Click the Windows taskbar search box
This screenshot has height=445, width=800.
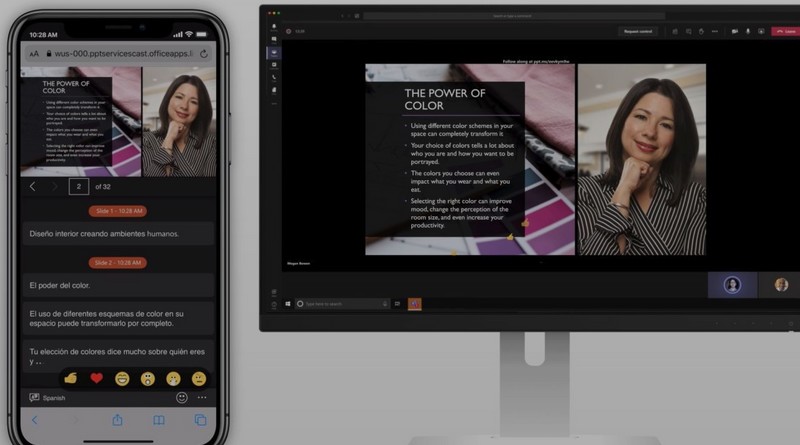tap(343, 304)
